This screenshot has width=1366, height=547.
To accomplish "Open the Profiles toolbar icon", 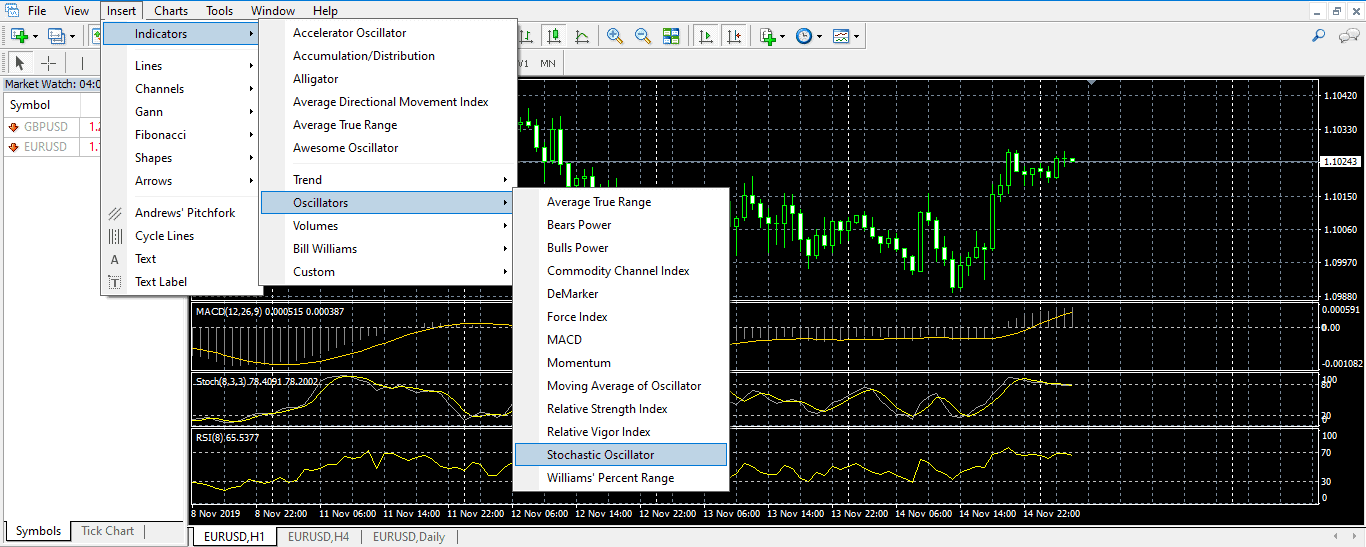I will (x=56, y=36).
